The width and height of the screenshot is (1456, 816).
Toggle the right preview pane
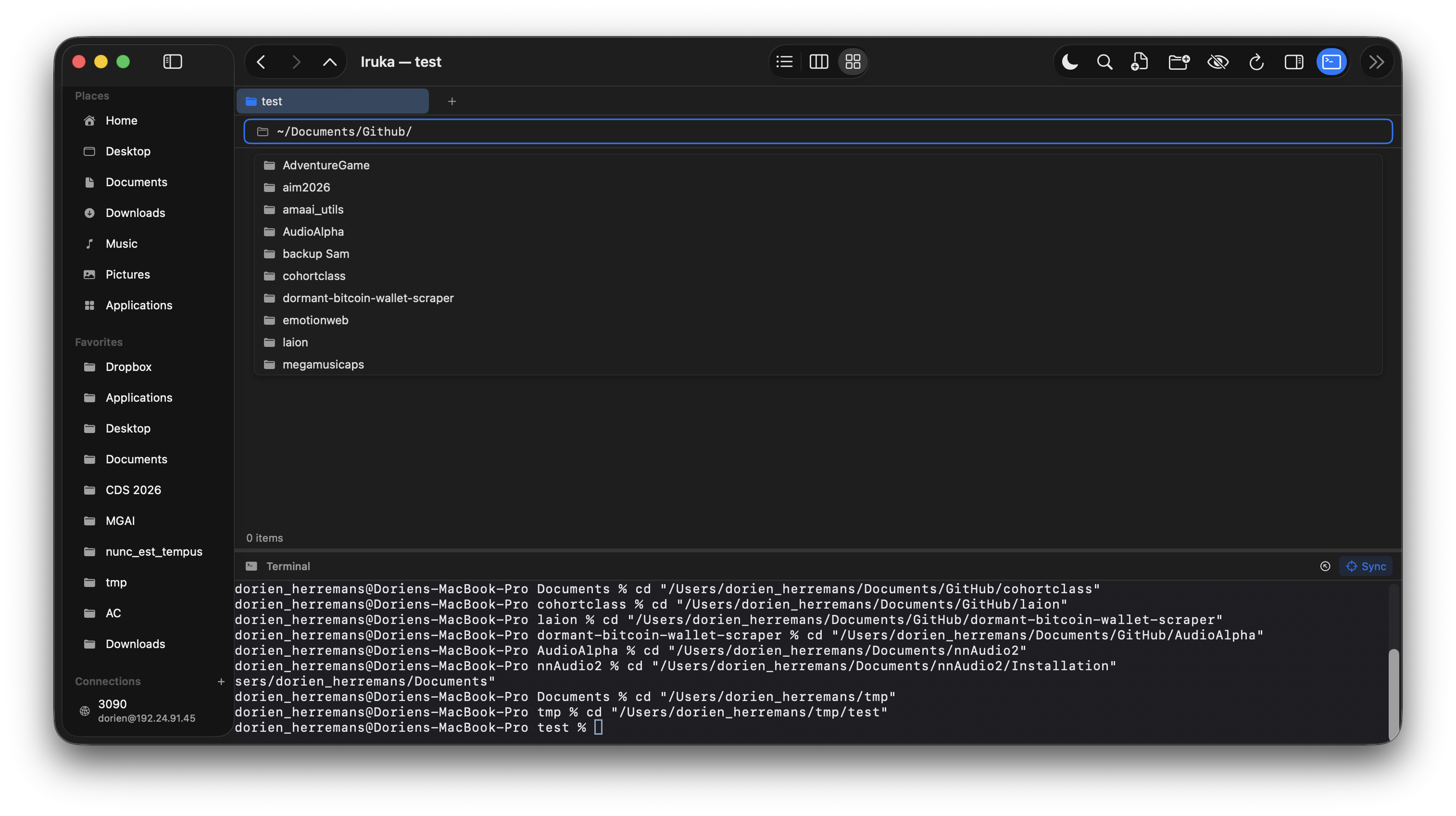tap(1294, 62)
